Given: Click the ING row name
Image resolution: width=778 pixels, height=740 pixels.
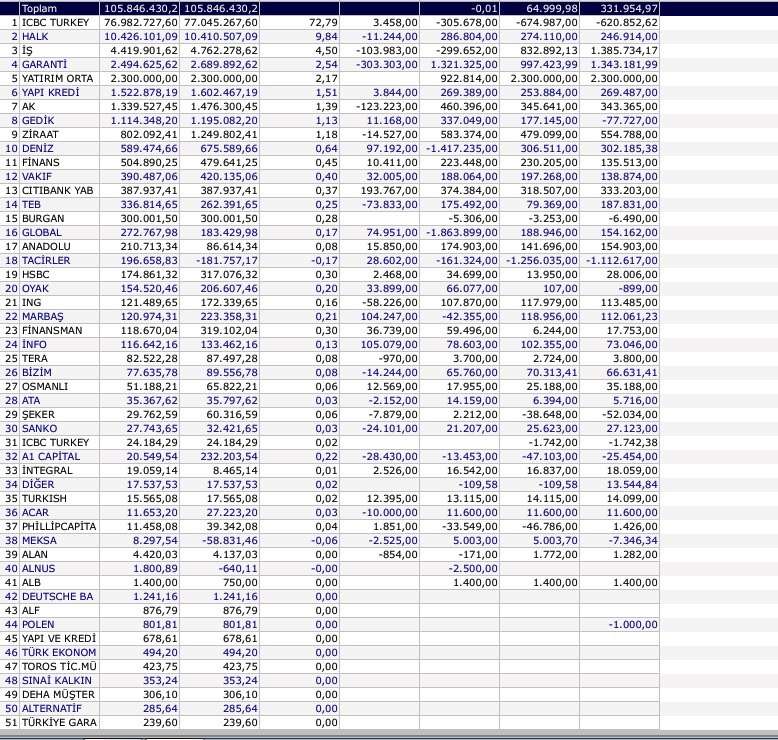Looking at the screenshot, I should click(x=31, y=302).
